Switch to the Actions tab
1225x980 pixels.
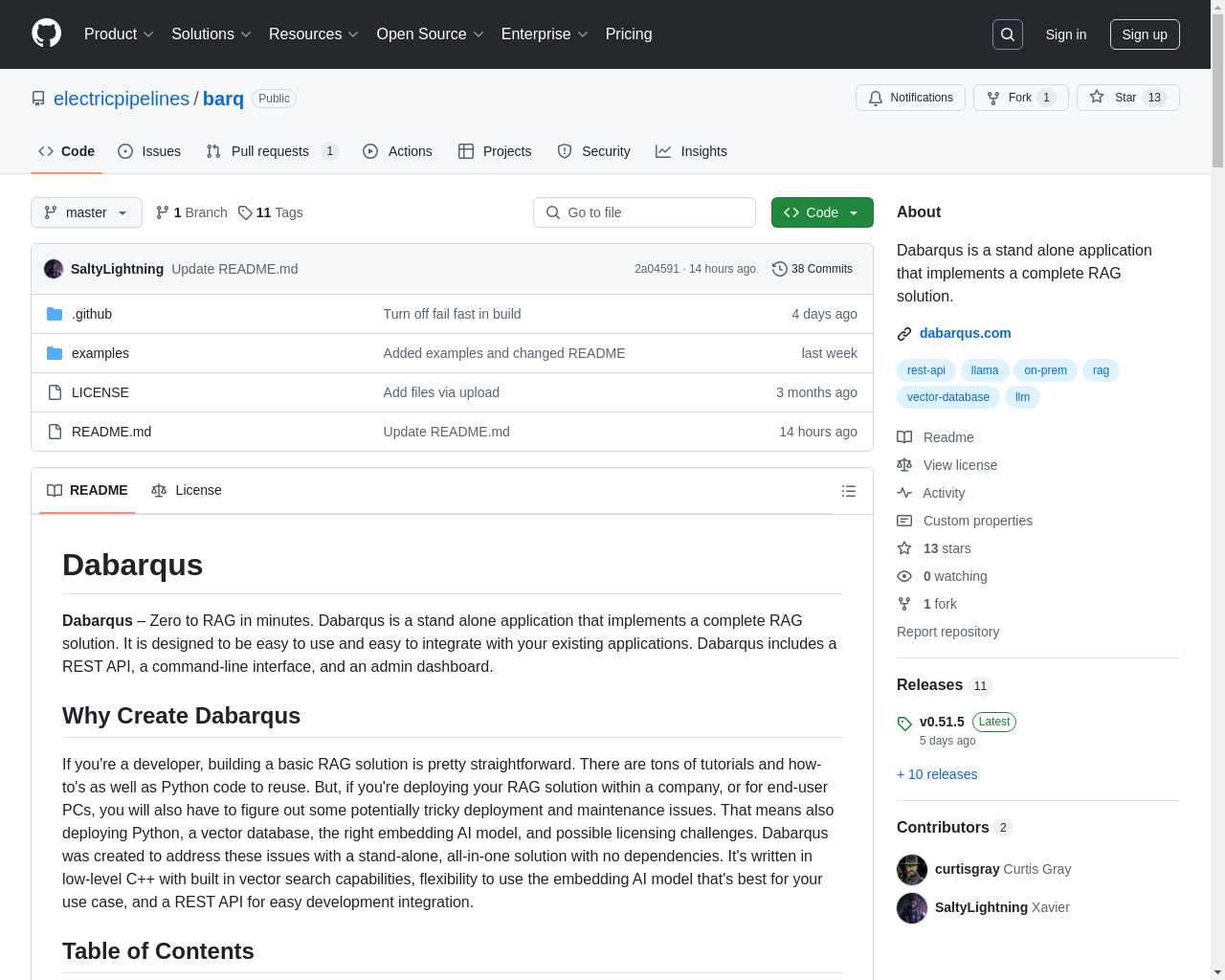(x=397, y=151)
